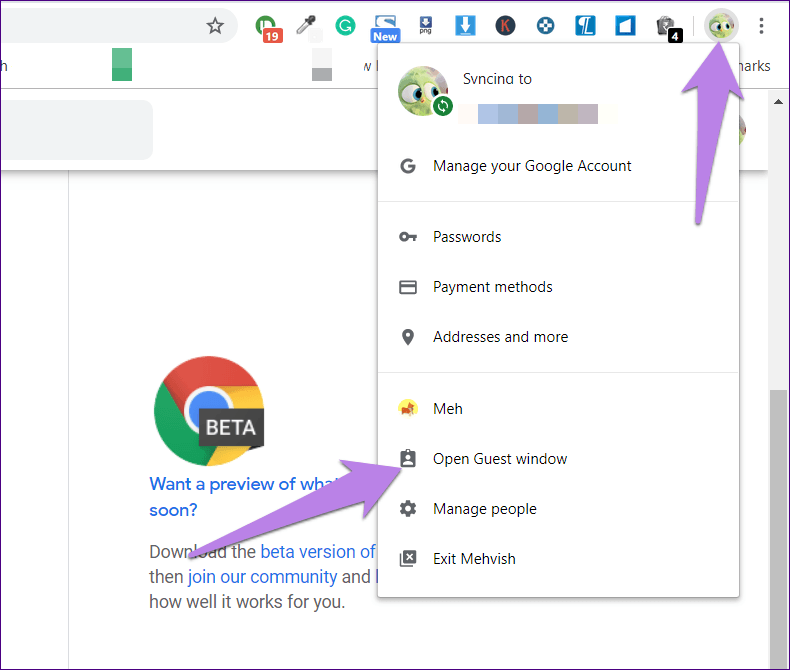Select Exit Mehvish
790x670 pixels.
[474, 559]
